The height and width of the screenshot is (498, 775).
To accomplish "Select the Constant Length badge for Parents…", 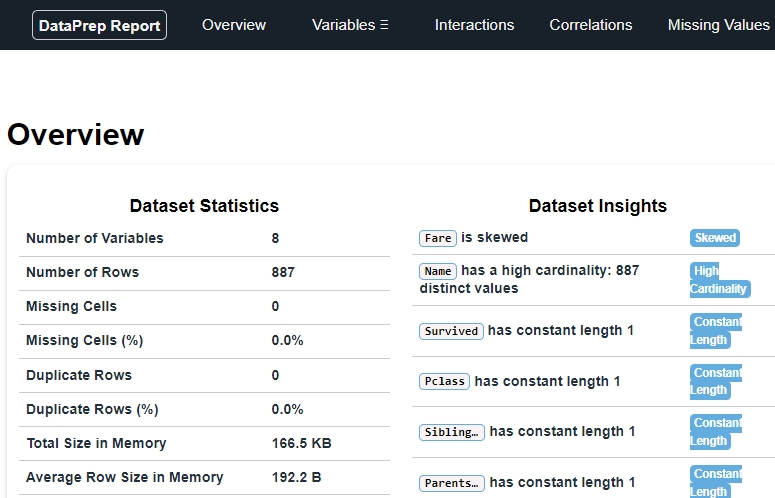I will tap(716, 482).
